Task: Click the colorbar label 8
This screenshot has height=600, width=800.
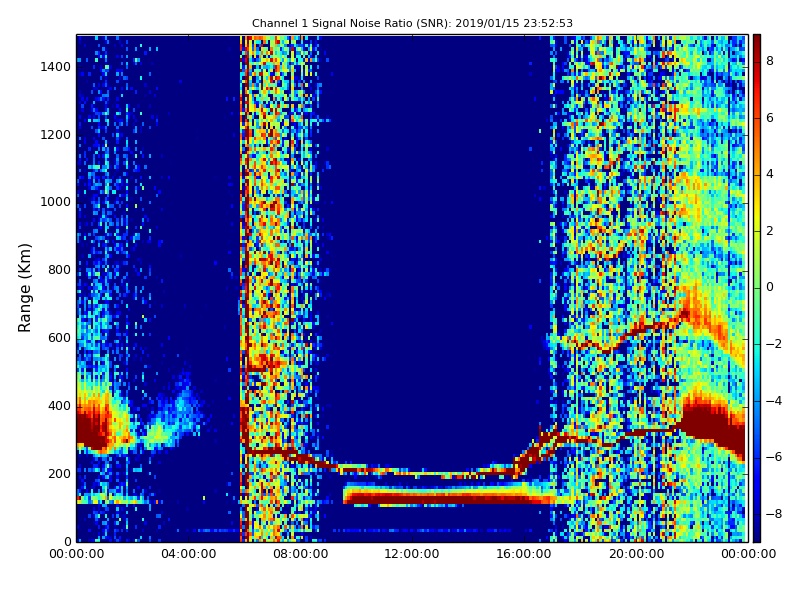Action: coord(770,61)
